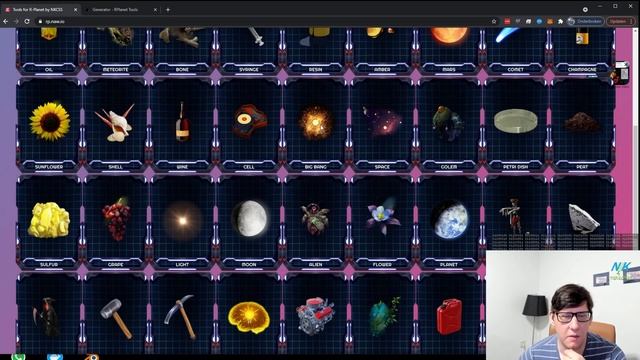Select the Grape bunch element
This screenshot has height=360, width=640.
pos(116,224)
